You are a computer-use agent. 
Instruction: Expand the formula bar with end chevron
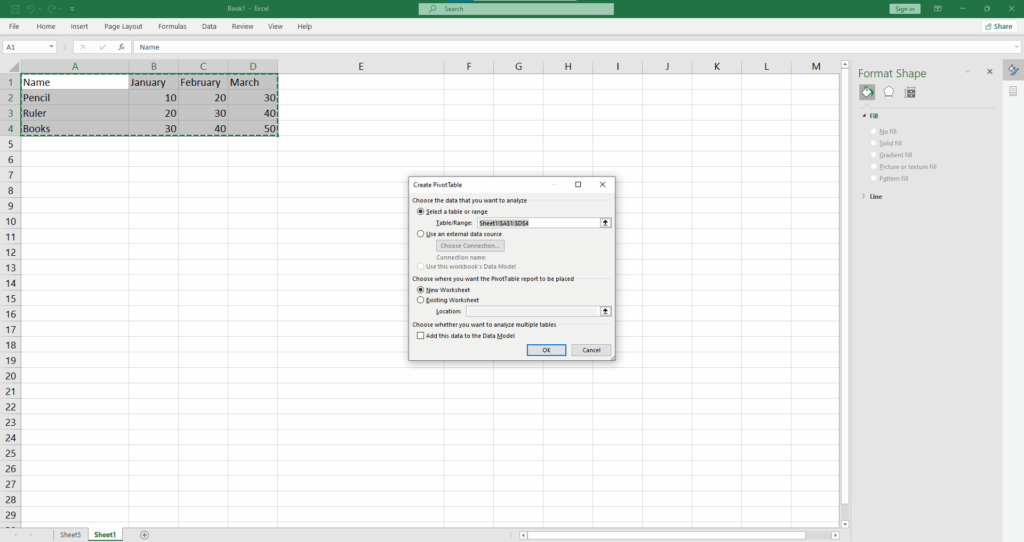[1017, 47]
